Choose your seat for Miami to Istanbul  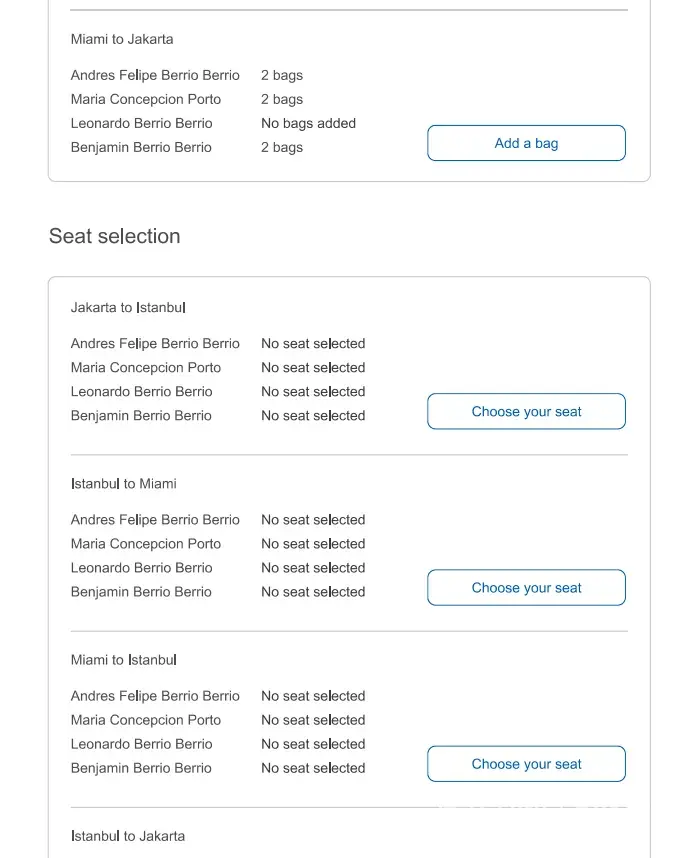pos(526,764)
